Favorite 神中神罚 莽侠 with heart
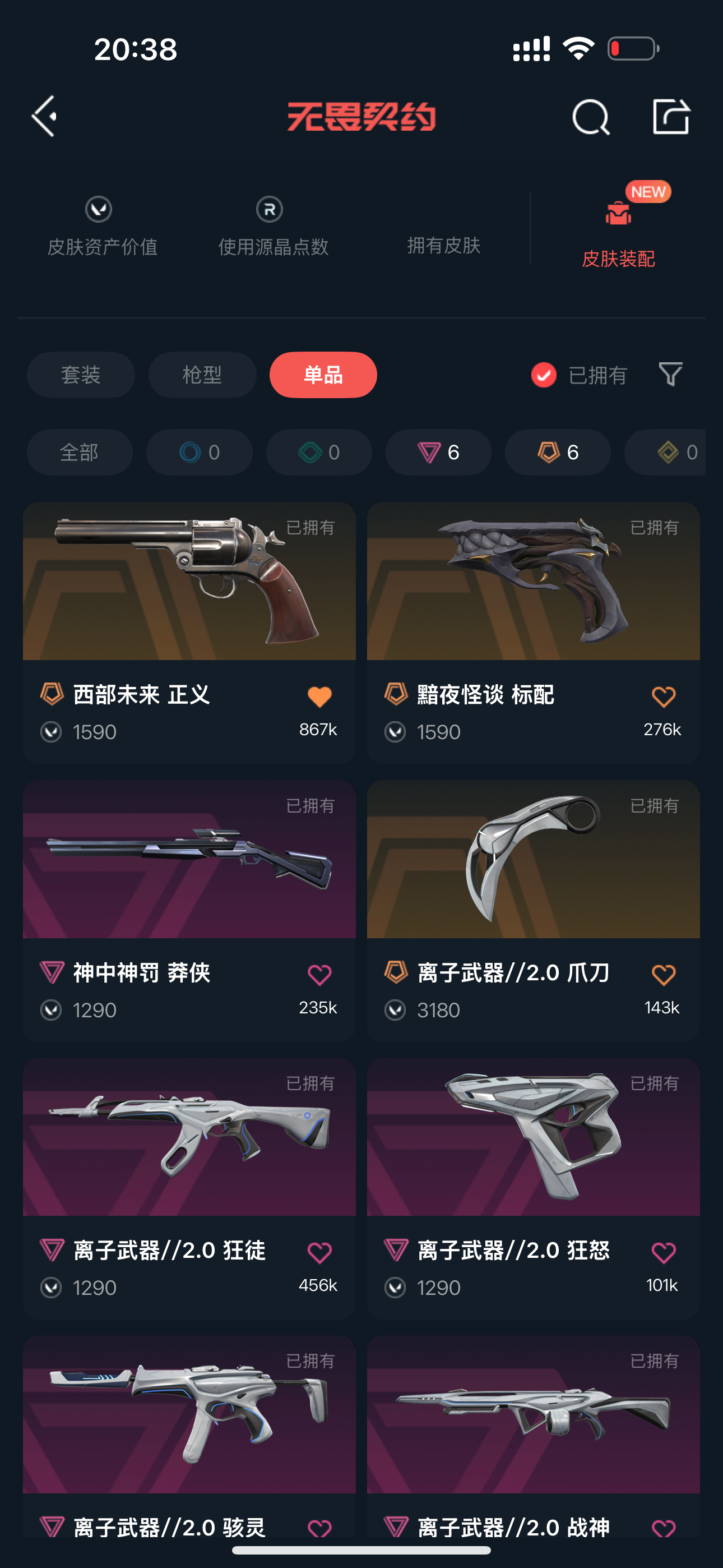Screen dimensions: 723x1568 coord(319,975)
